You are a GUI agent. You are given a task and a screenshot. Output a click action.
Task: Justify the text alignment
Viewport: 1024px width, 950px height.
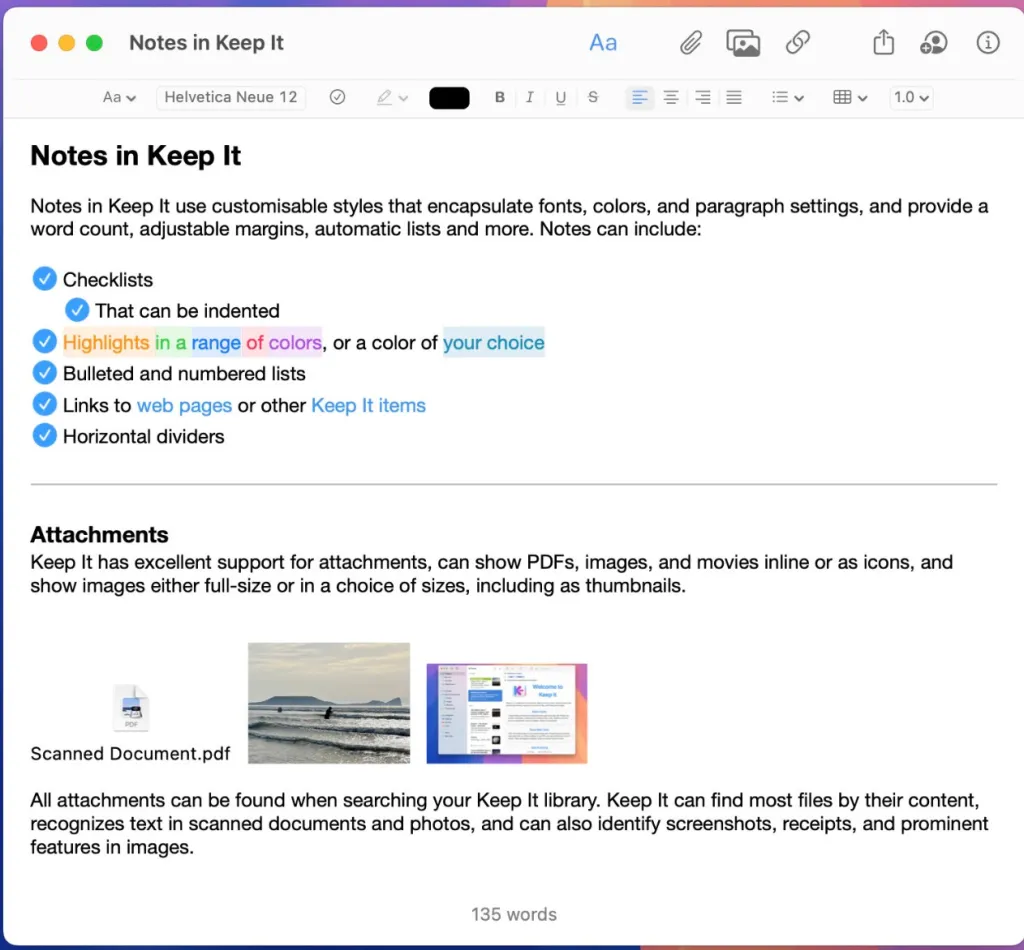pos(734,98)
